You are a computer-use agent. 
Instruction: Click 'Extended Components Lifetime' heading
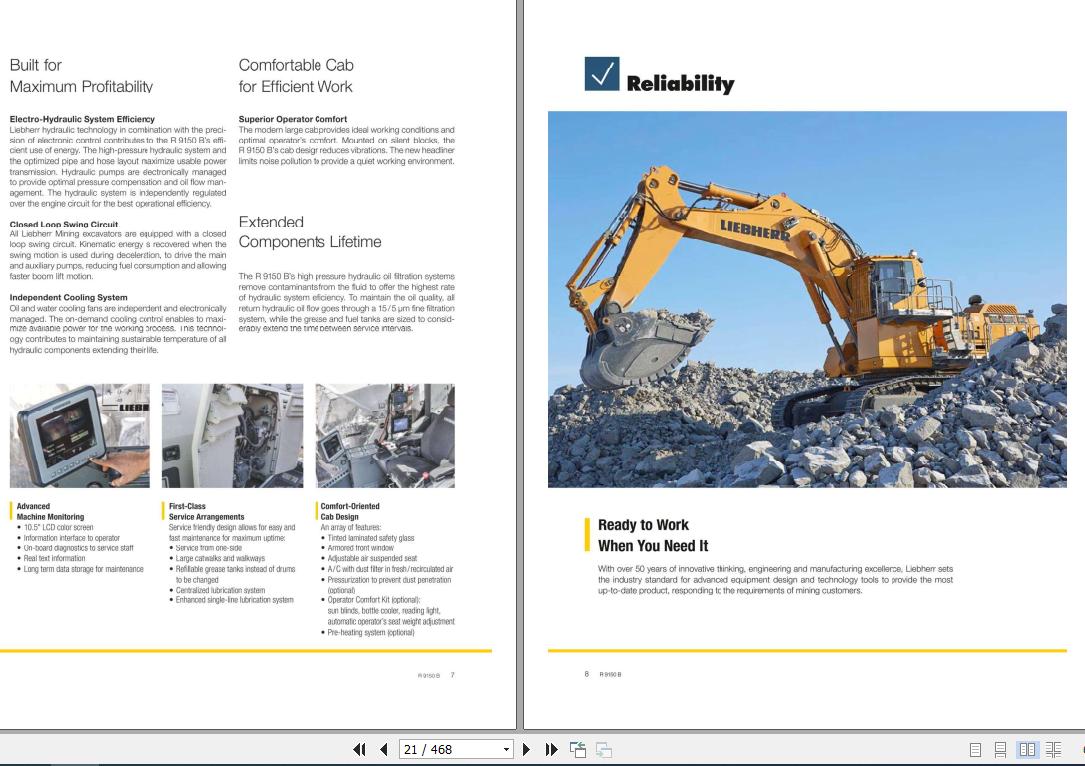point(310,232)
